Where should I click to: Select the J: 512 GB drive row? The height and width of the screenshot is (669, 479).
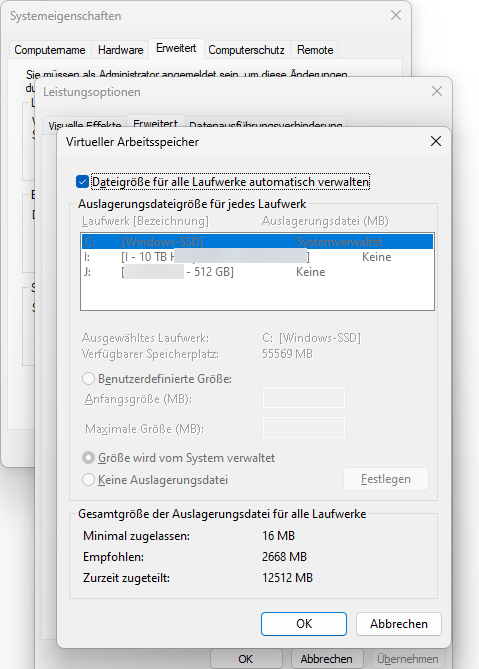tap(257, 272)
